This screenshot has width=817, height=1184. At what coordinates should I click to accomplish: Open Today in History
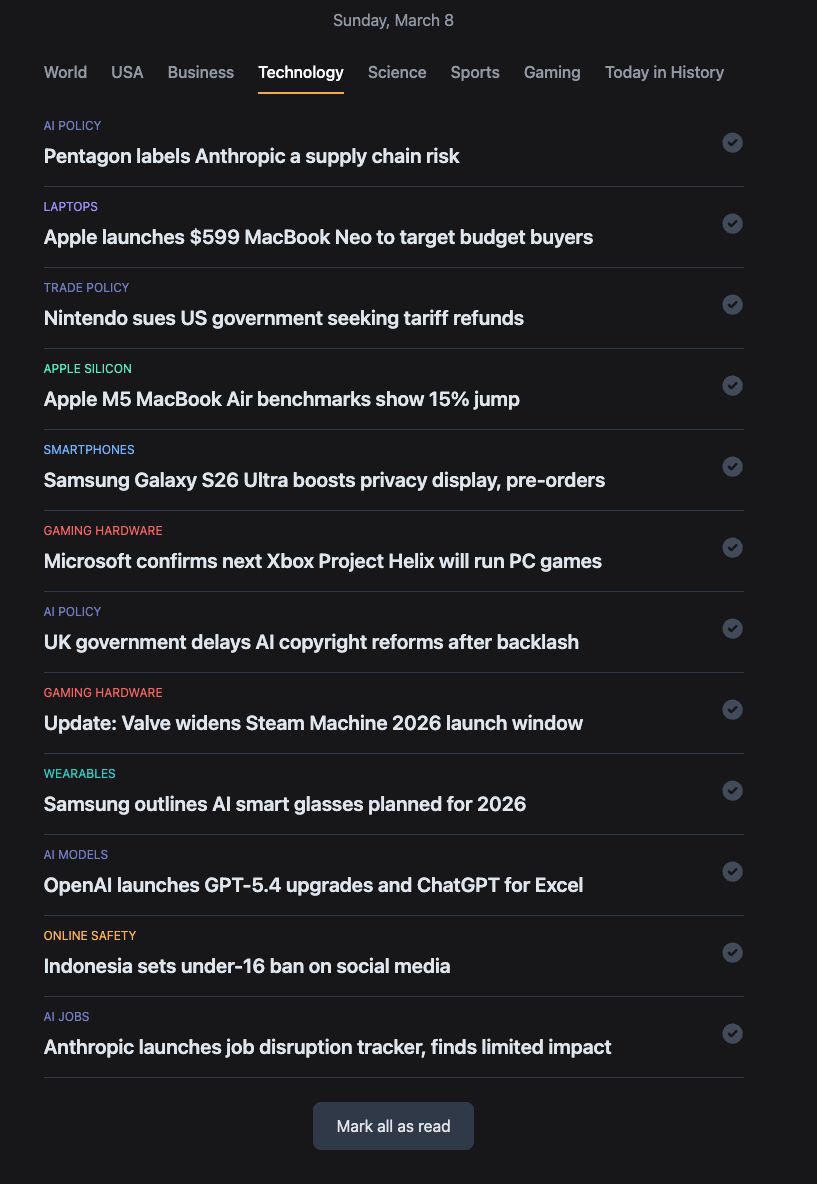point(664,72)
